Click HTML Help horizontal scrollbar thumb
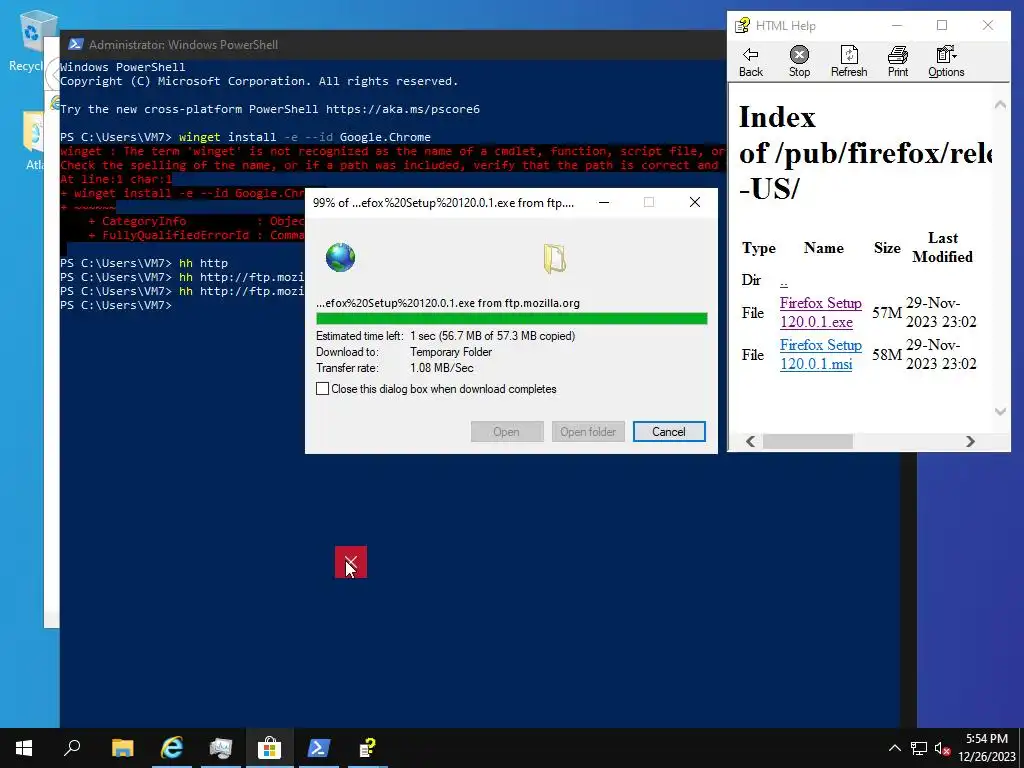This screenshot has height=768, width=1024. point(808,441)
